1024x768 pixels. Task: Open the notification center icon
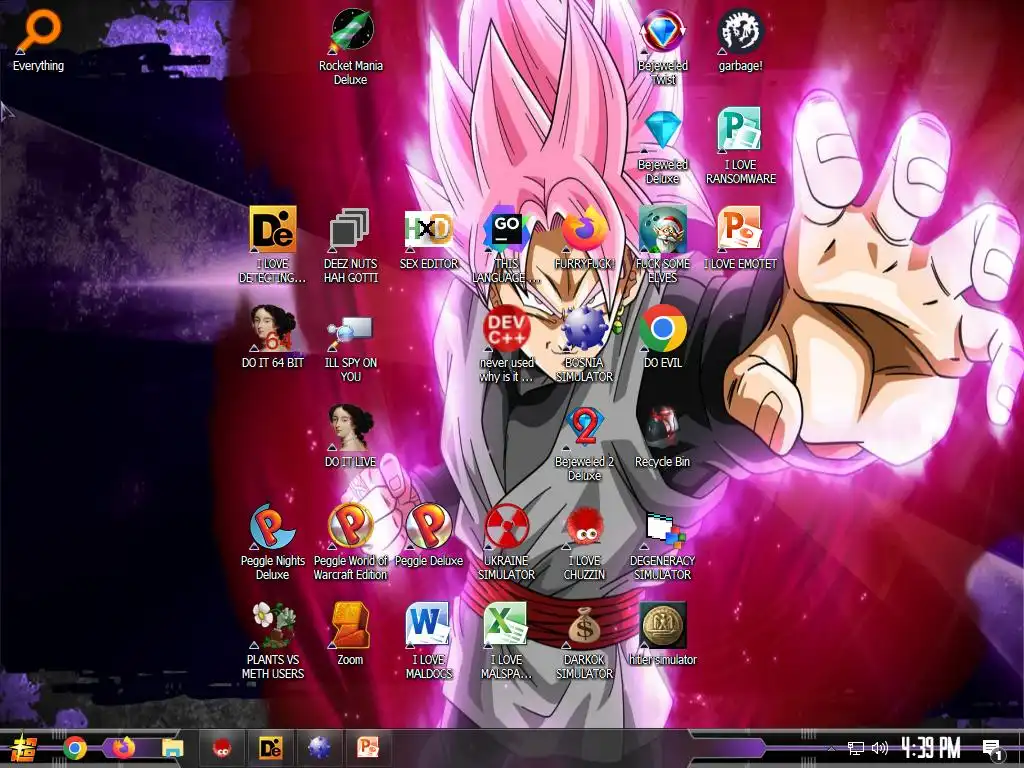point(992,750)
